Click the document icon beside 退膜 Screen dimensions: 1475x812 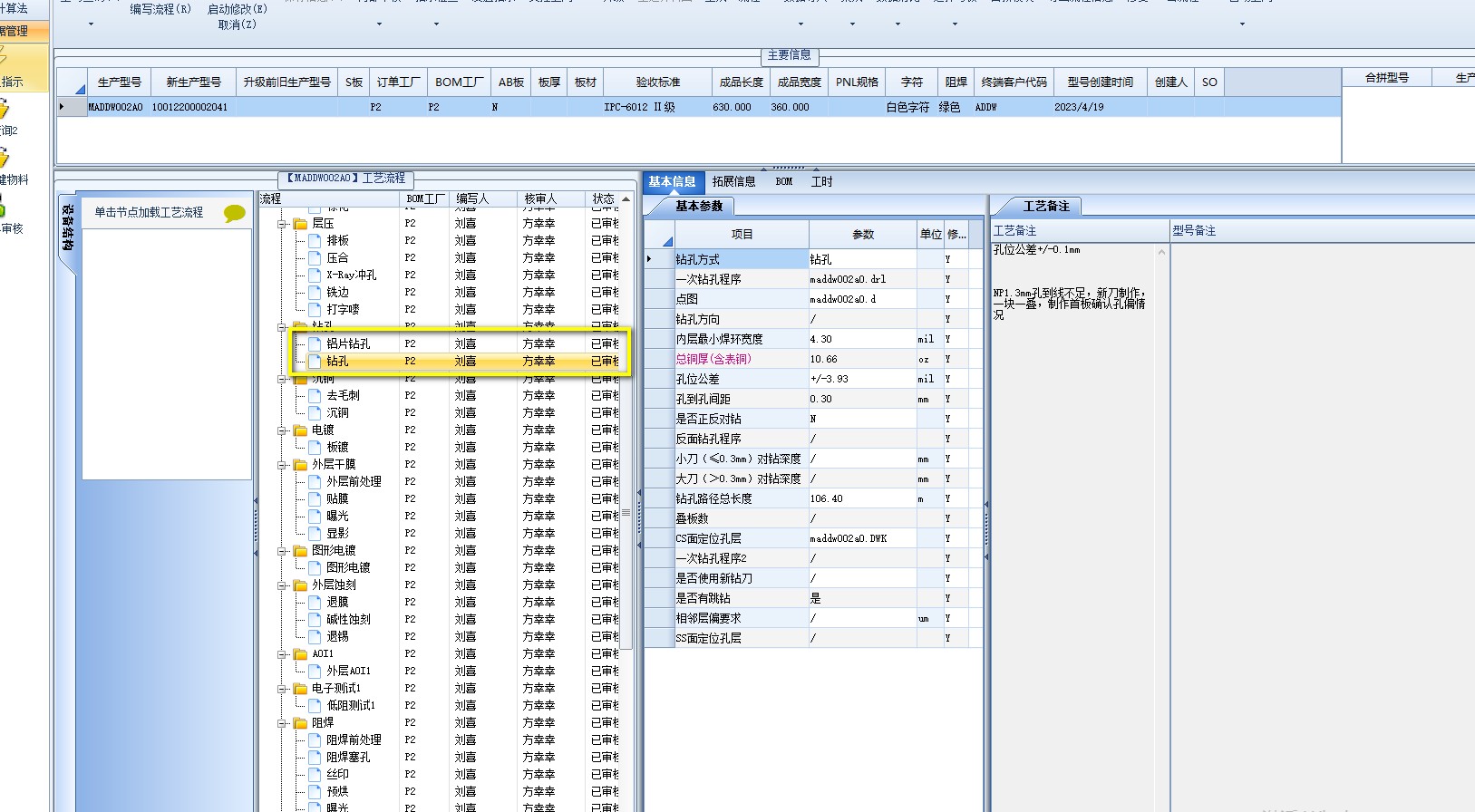(x=315, y=602)
